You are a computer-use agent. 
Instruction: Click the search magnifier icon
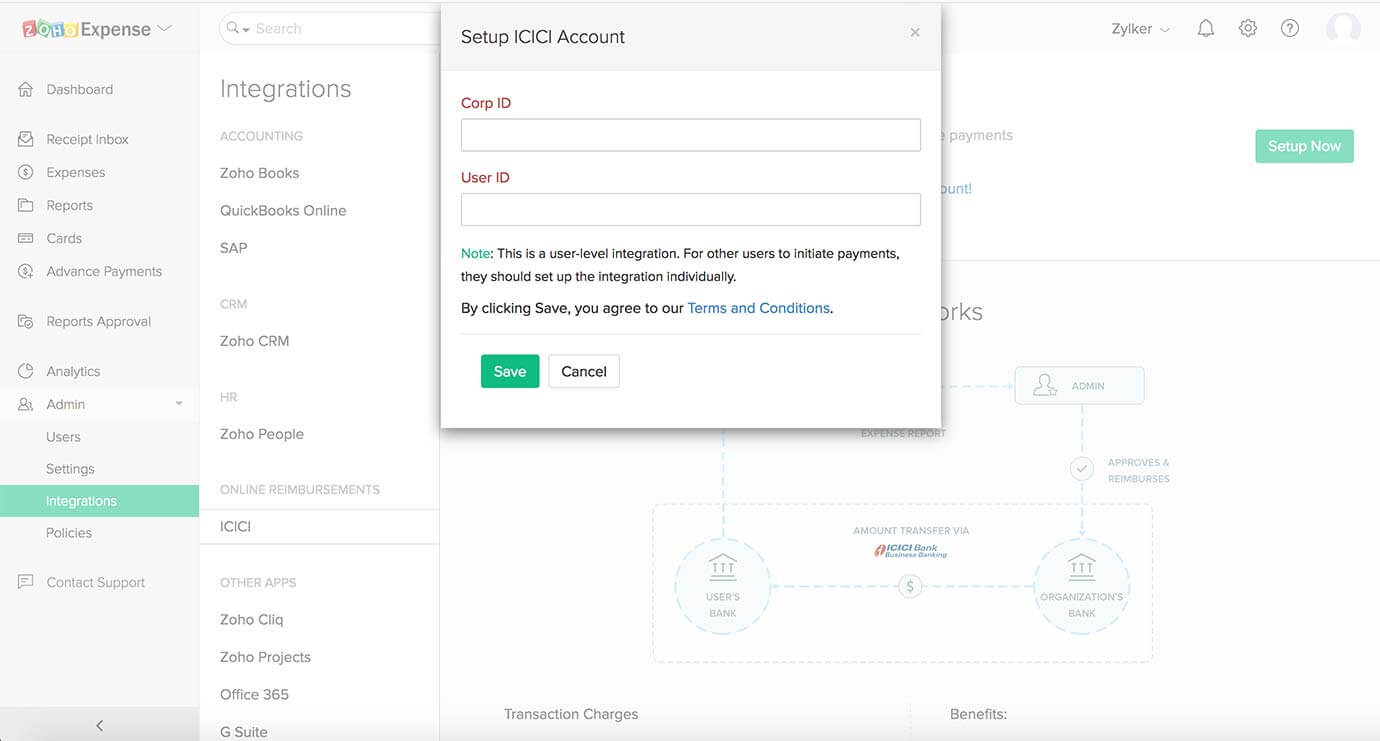point(233,28)
